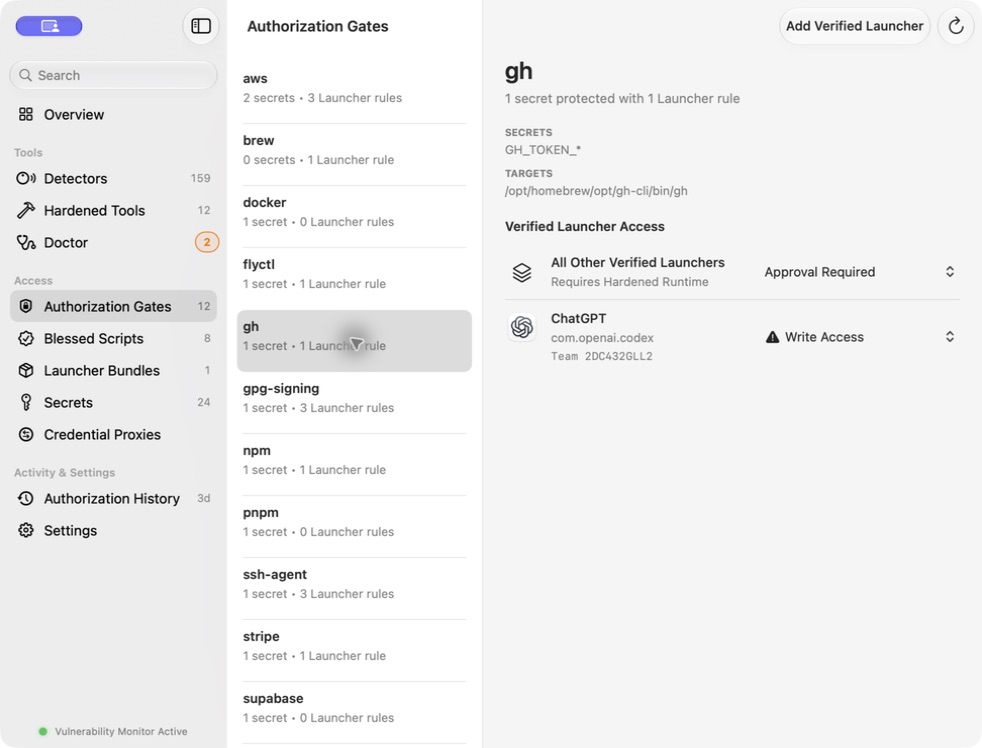Viewport: 982px width, 748px height.
Task: Open Credential Proxies section
Action: point(113,434)
